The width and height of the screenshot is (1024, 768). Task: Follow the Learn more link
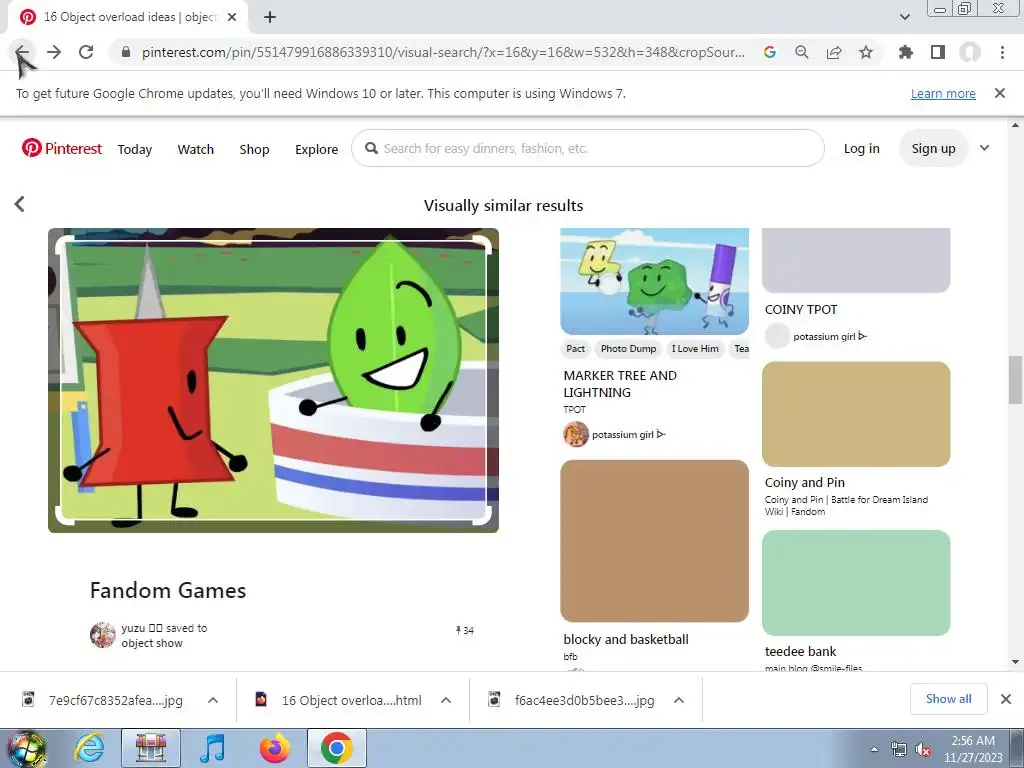click(x=943, y=93)
